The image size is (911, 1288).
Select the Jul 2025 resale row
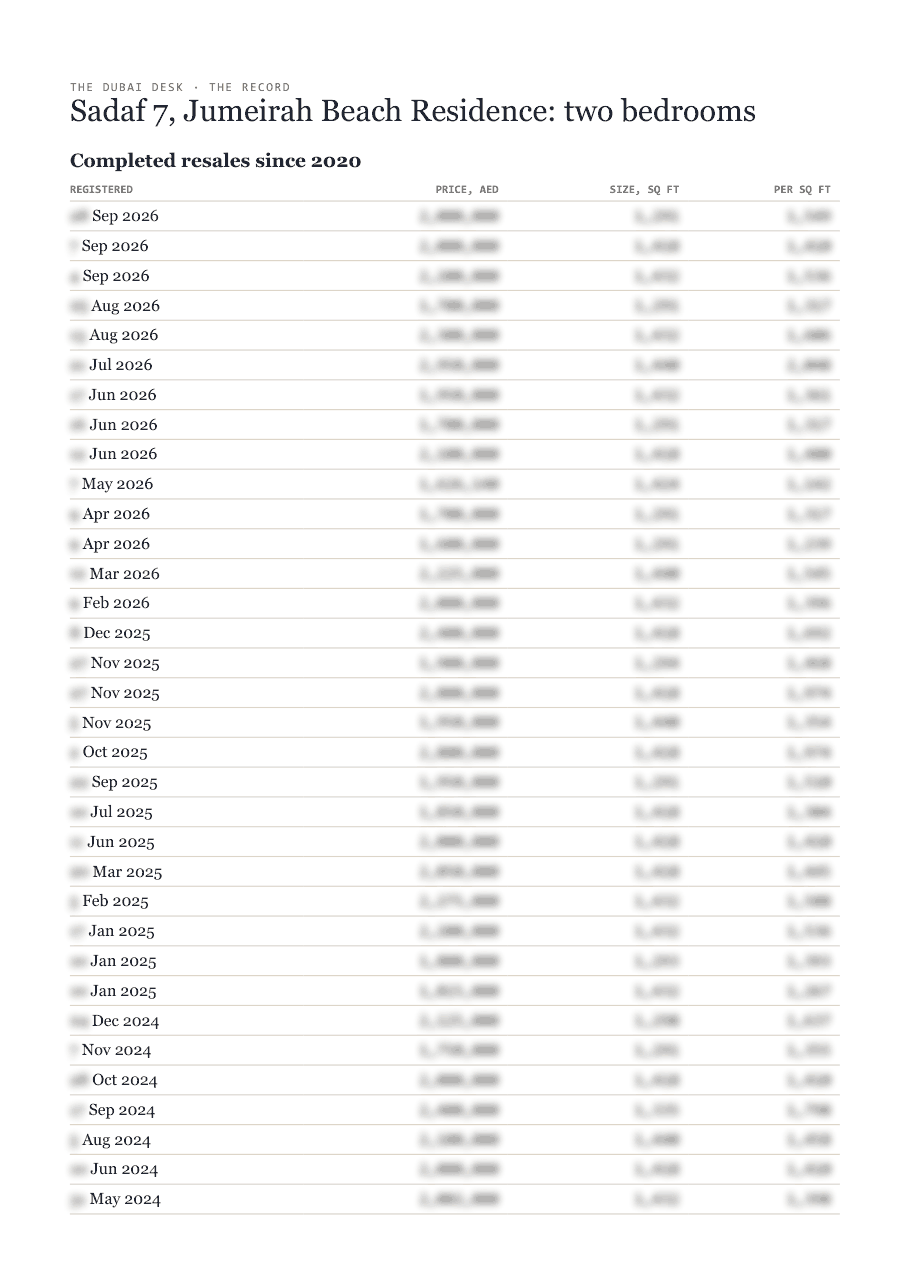(x=455, y=812)
